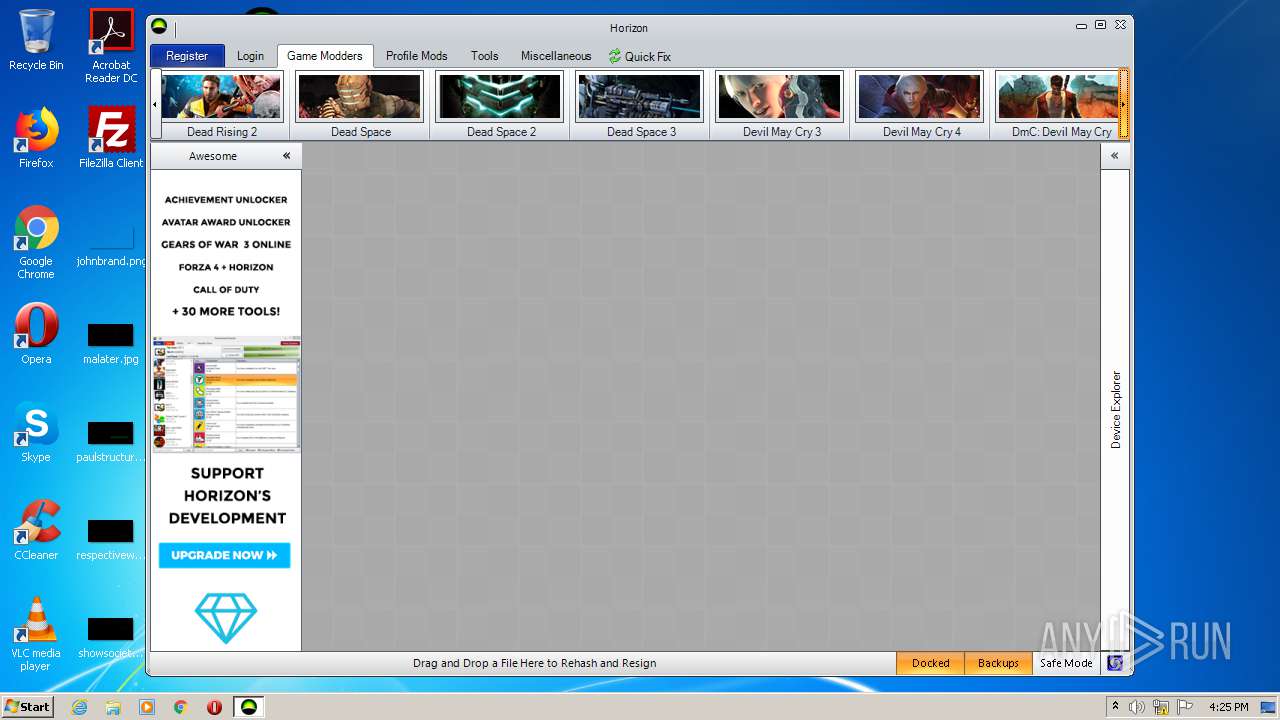Select Horizon taskbar button
The width and height of the screenshot is (1280, 720).
pyautogui.click(x=249, y=707)
